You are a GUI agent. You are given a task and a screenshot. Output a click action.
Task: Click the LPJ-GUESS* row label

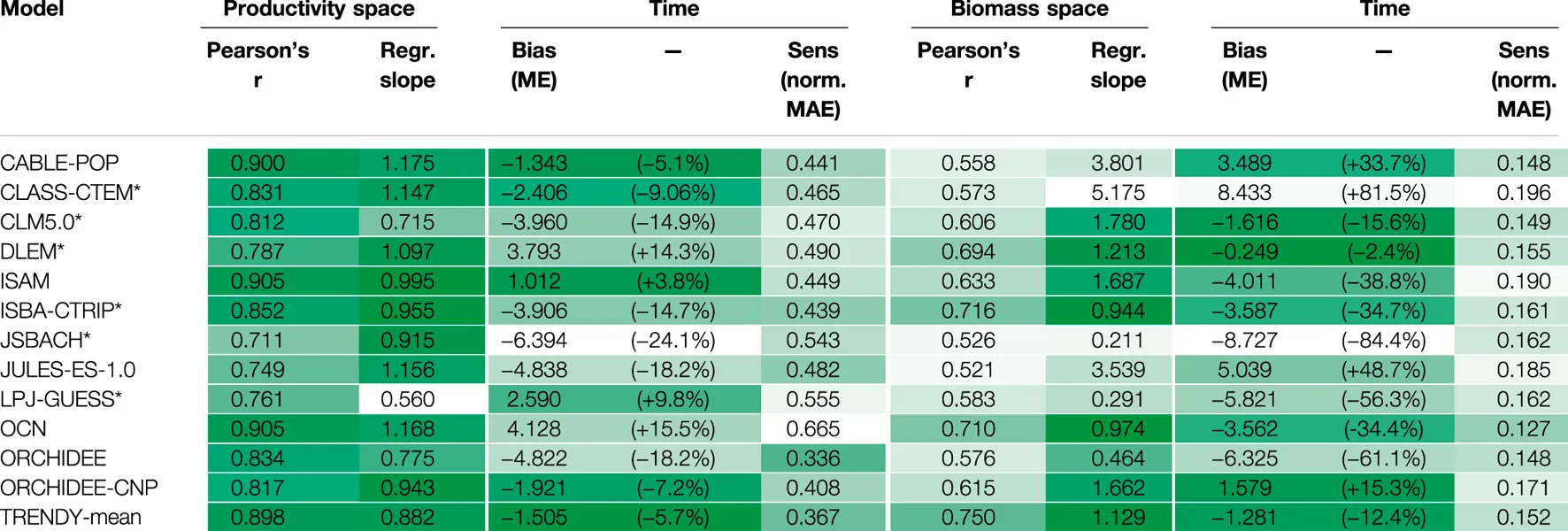click(x=61, y=399)
